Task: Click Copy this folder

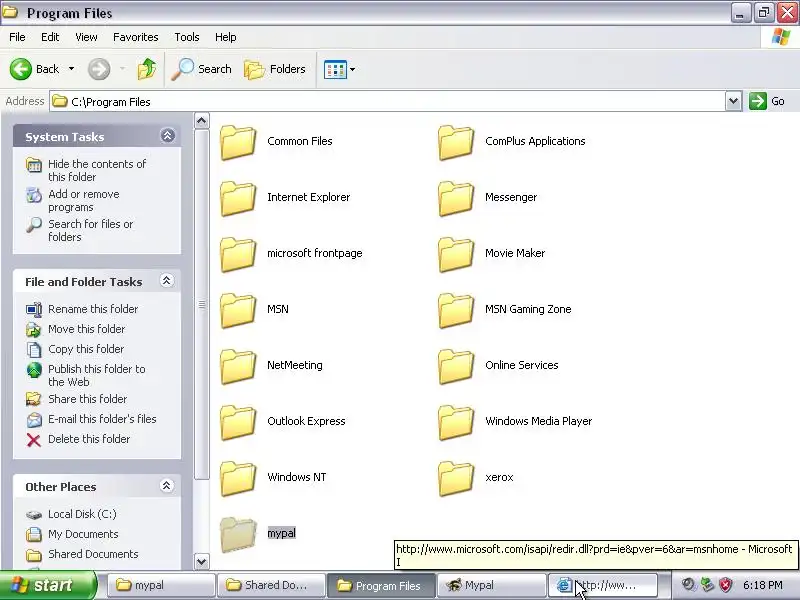Action: [86, 349]
